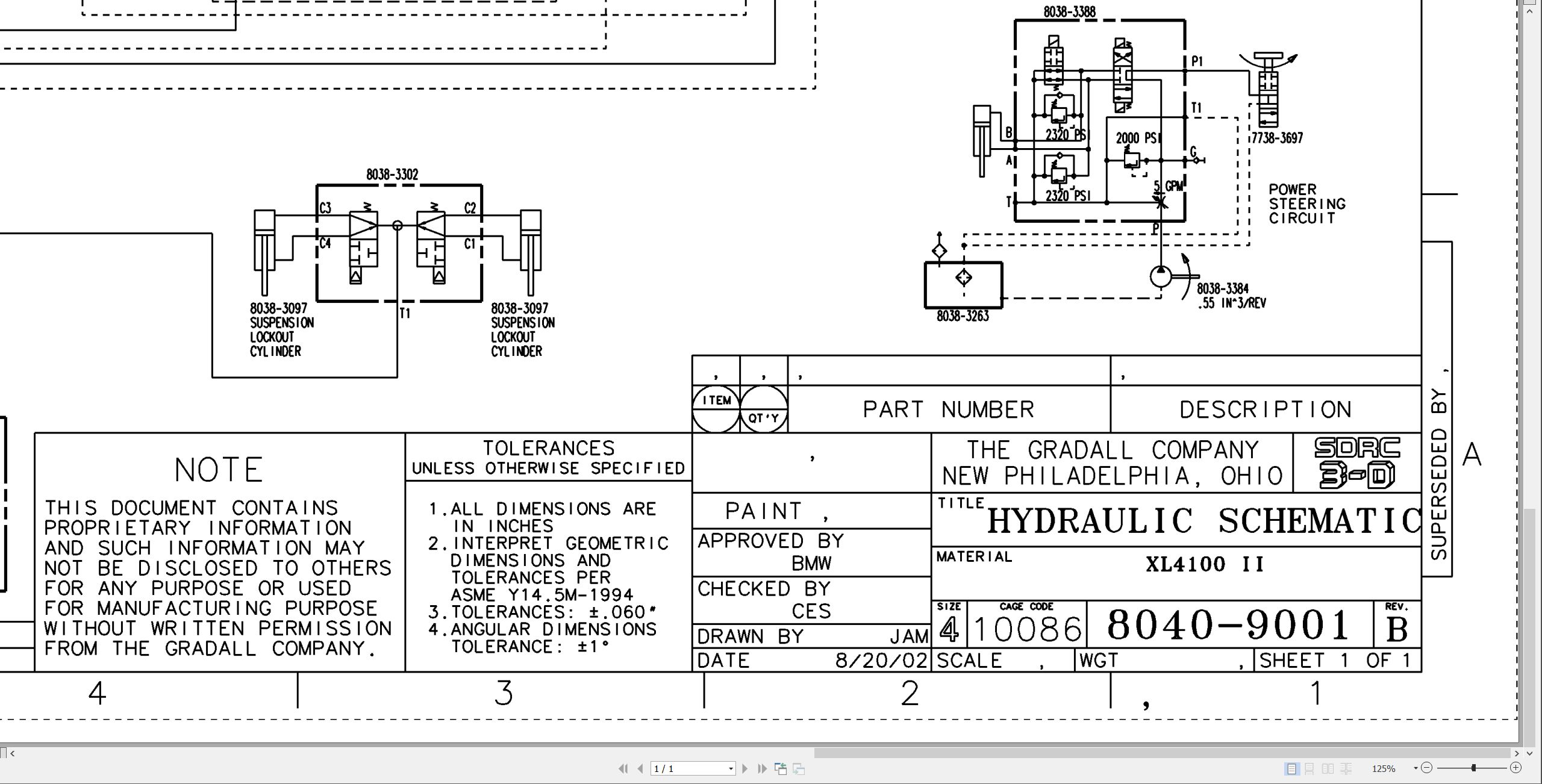Click reservoir label 8038-3263

(963, 316)
